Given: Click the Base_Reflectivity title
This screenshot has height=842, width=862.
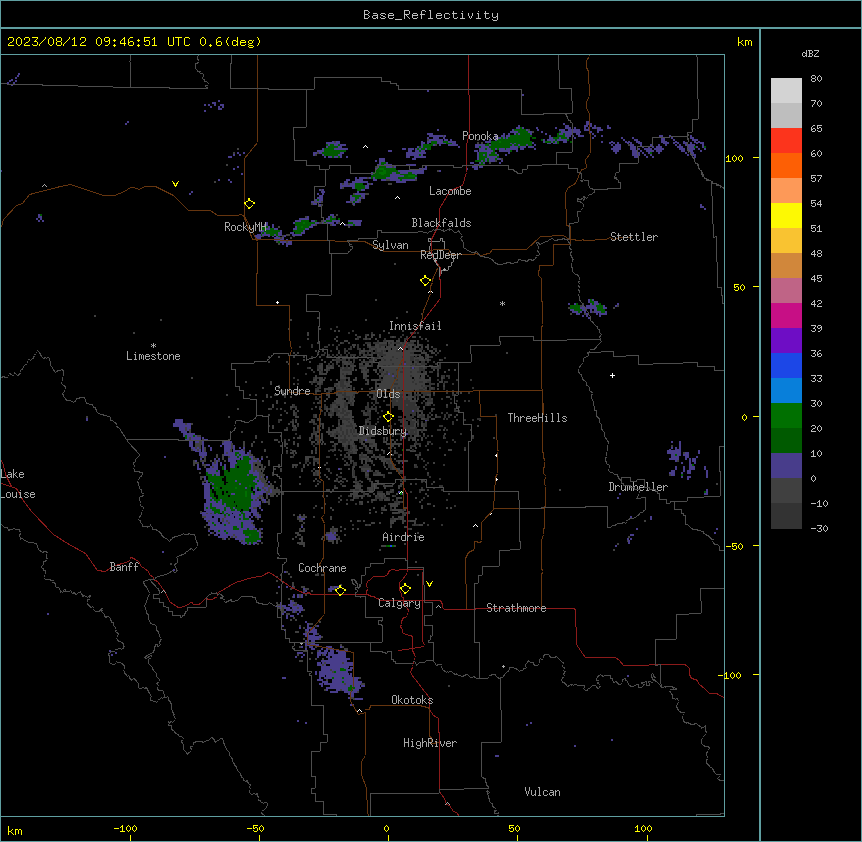Looking at the screenshot, I should (x=431, y=15).
